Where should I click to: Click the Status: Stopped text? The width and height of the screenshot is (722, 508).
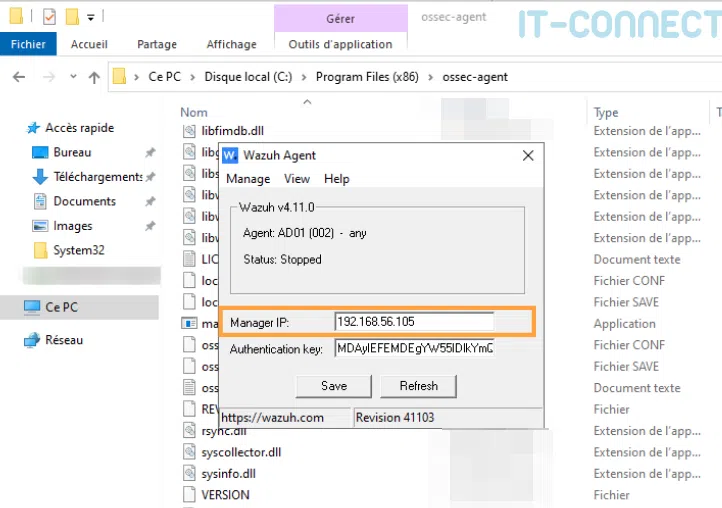click(282, 259)
